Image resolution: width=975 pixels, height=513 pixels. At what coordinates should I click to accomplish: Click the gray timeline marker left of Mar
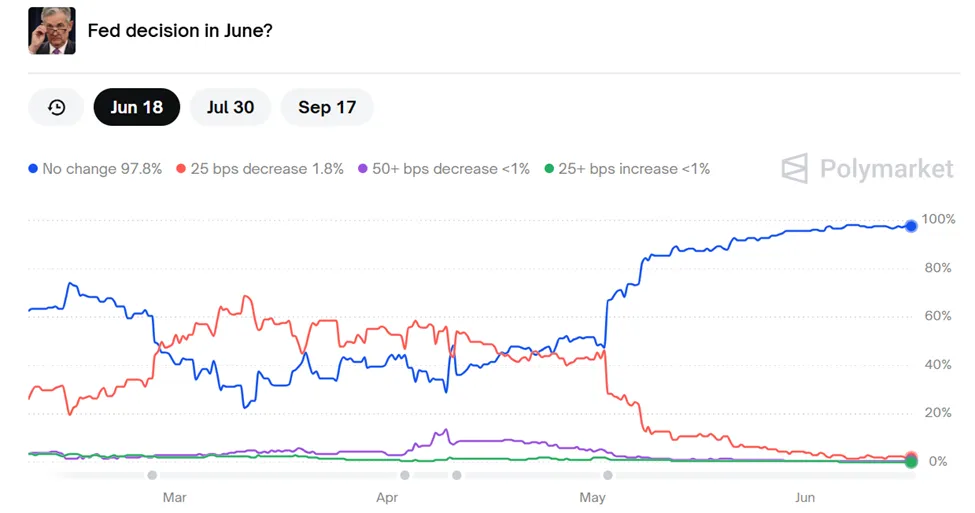pos(152,476)
